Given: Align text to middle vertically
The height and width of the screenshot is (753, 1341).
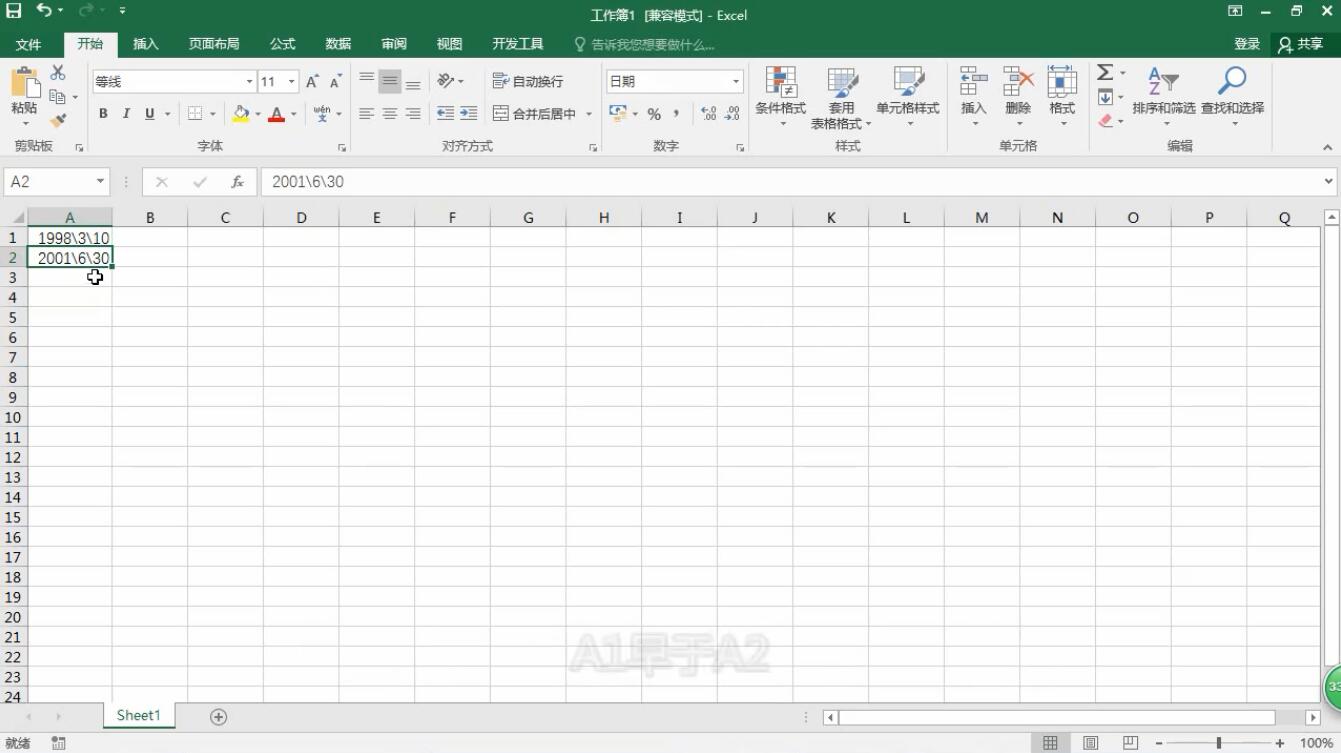Looking at the screenshot, I should coord(390,81).
